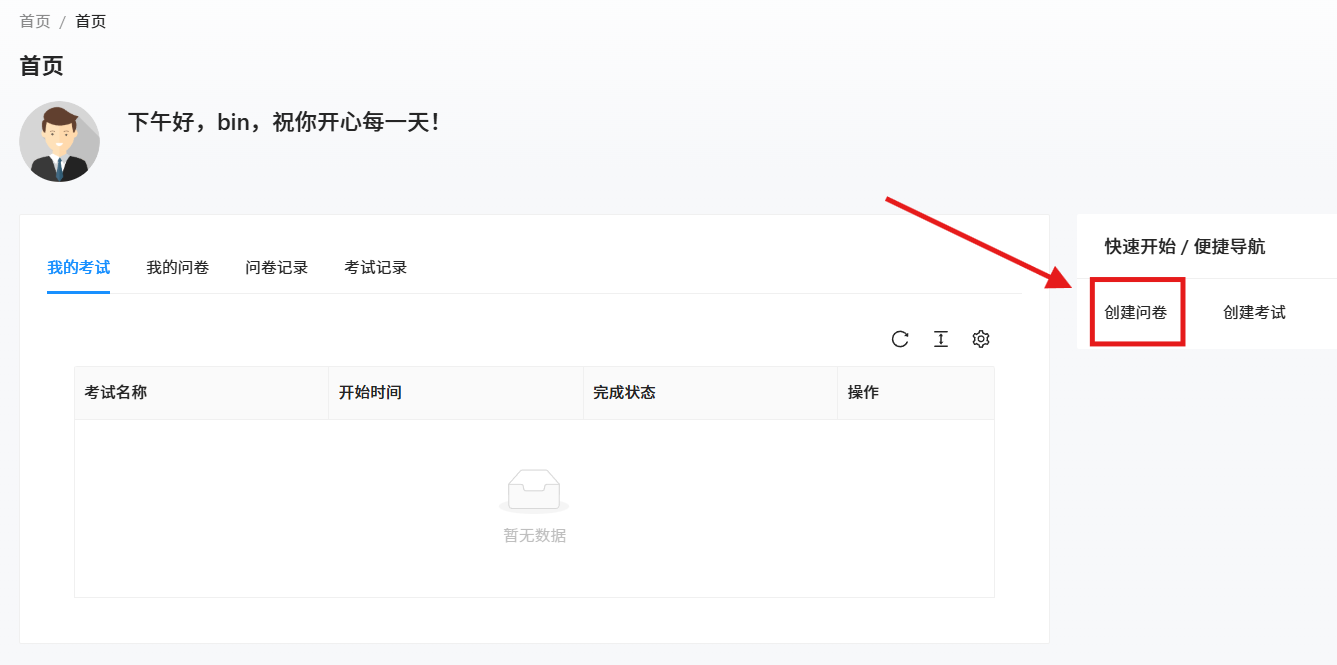Click the empty inbox tray illustration
The height and width of the screenshot is (665, 1337).
click(x=534, y=491)
